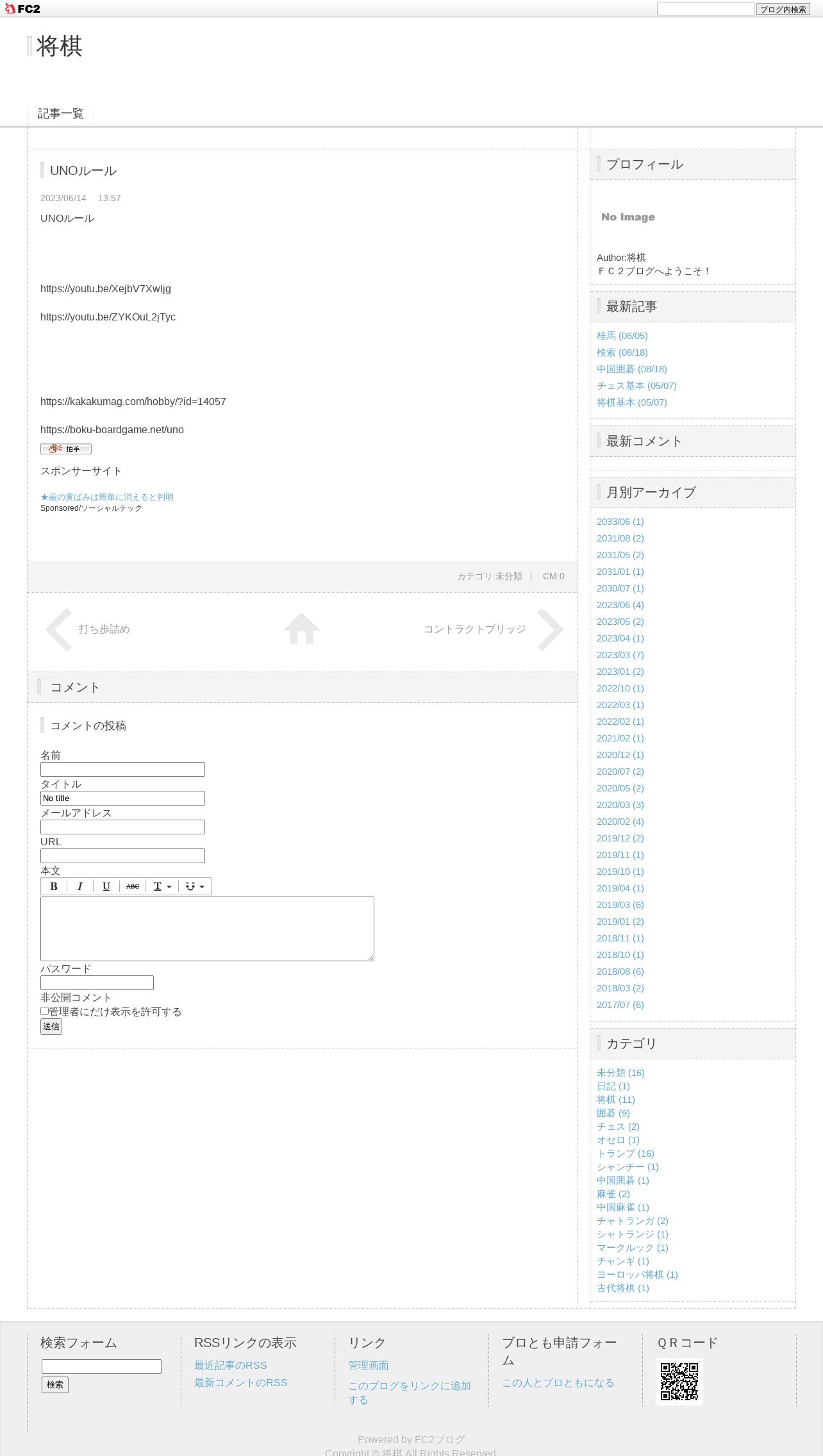823x1456 pixels.
Task: Open archive 2033/06 (1)
Action: pos(620,522)
